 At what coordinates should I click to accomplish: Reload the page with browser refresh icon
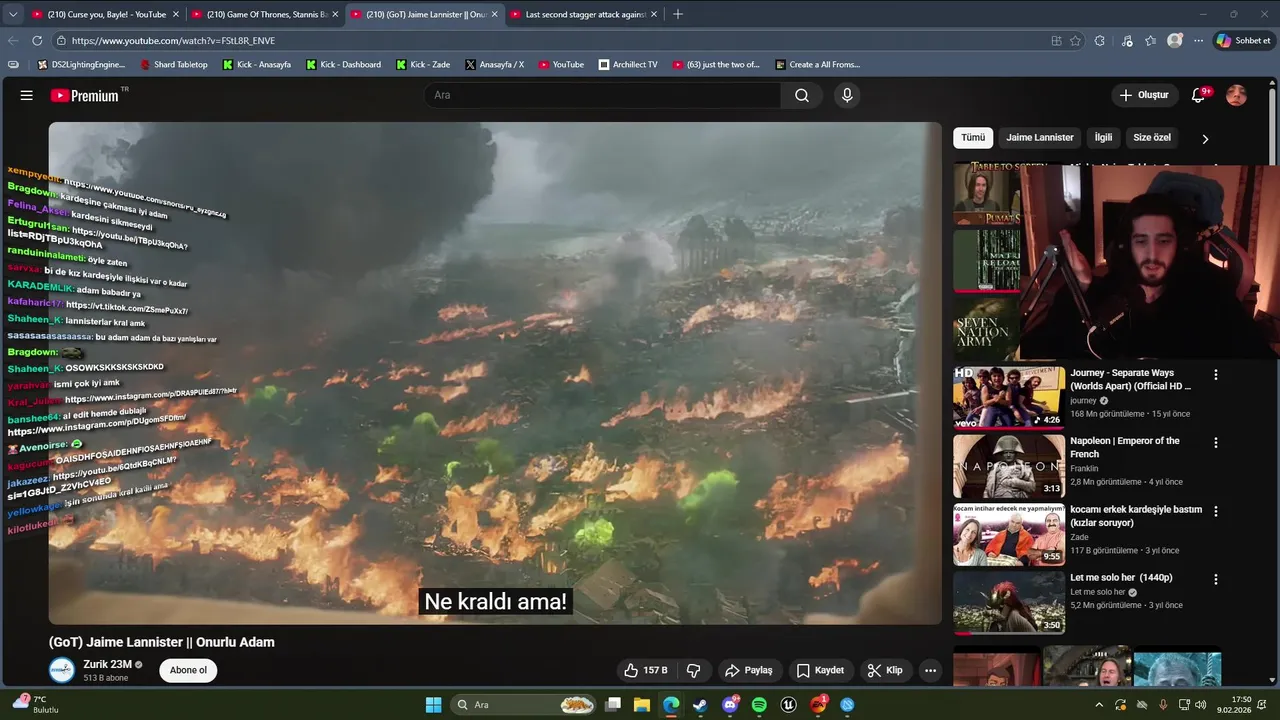(x=37, y=41)
